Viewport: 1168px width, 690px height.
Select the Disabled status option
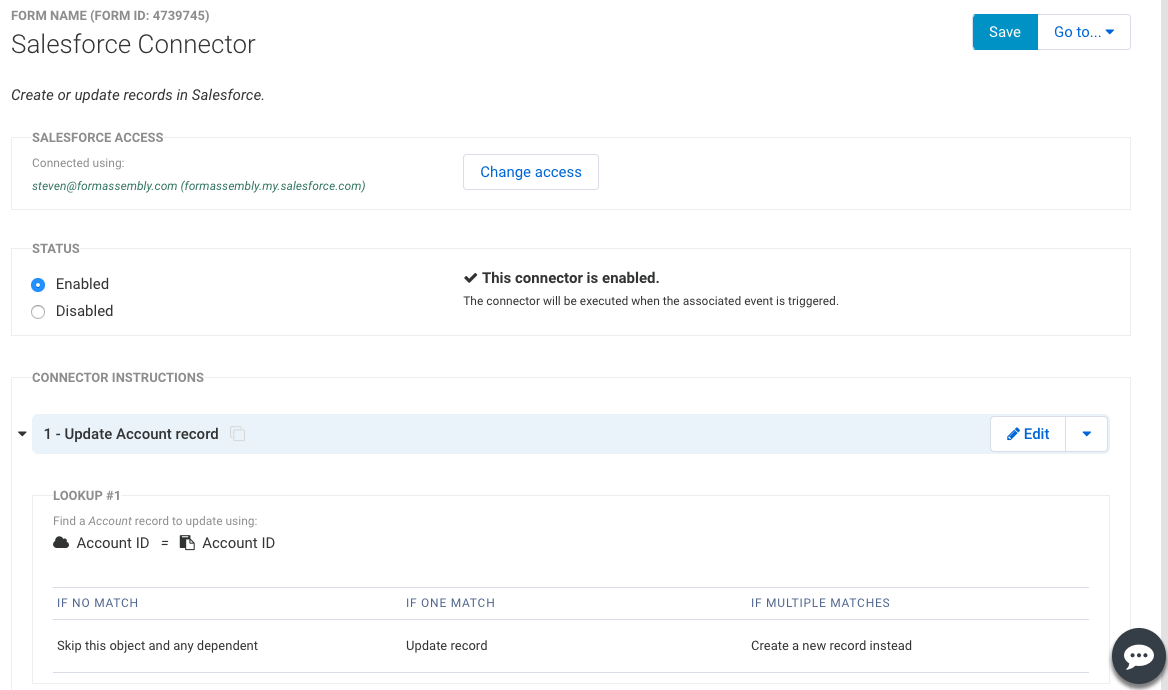(x=38, y=311)
